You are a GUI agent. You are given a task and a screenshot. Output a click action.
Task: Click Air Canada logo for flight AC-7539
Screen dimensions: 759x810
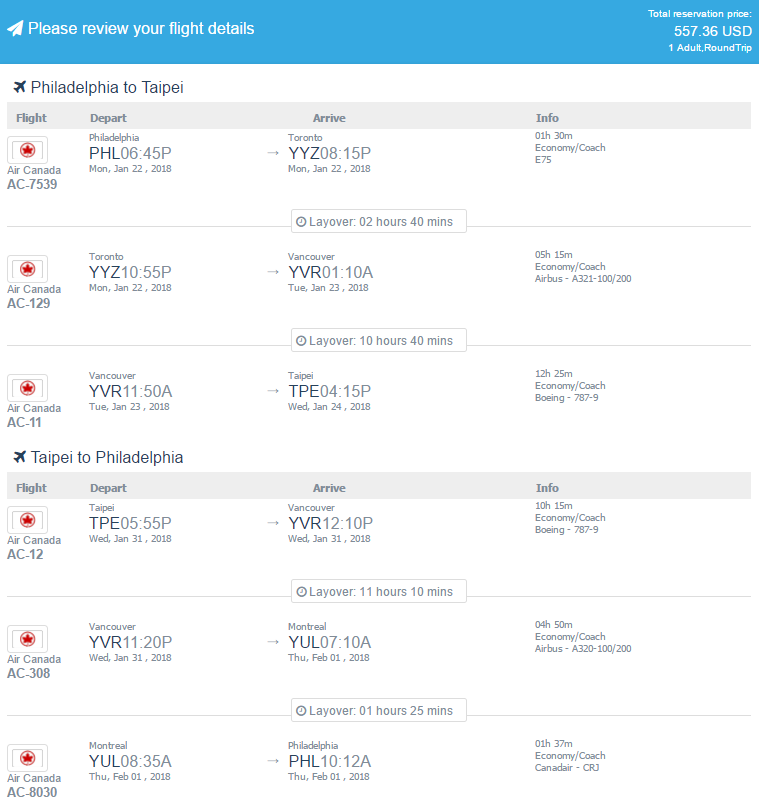[27, 150]
